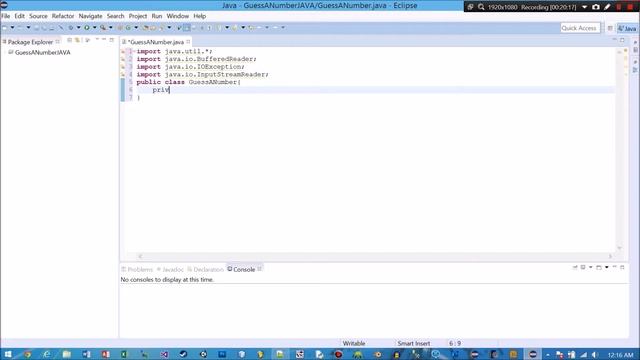Open the Edit menu
This screenshot has height=360, width=640.
click(20, 16)
